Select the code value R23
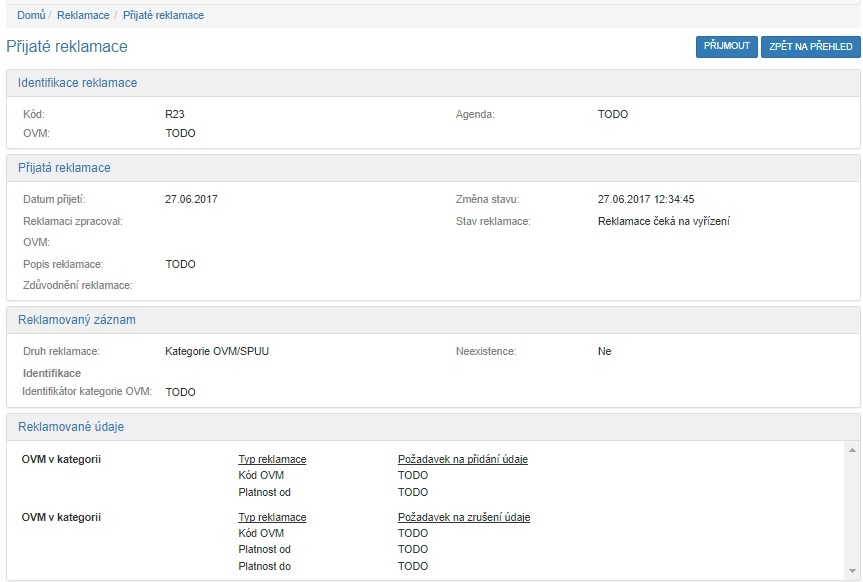The image size is (863, 582). (x=175, y=114)
